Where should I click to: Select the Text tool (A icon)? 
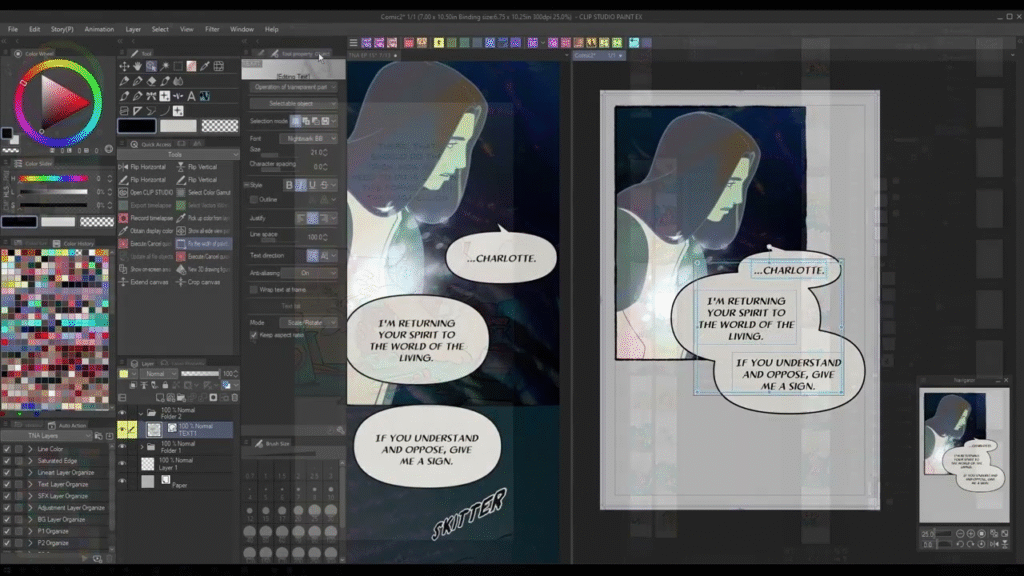(191, 96)
